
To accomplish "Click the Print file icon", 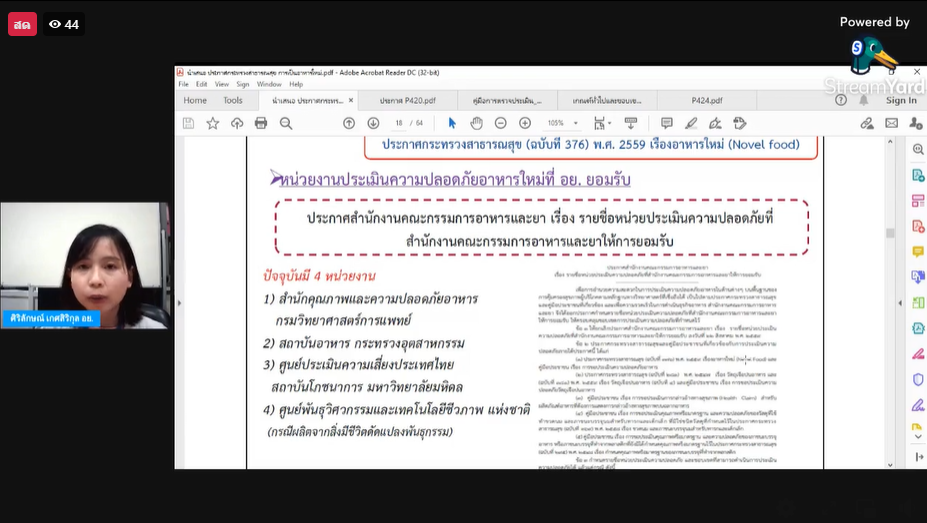I will (x=261, y=123).
